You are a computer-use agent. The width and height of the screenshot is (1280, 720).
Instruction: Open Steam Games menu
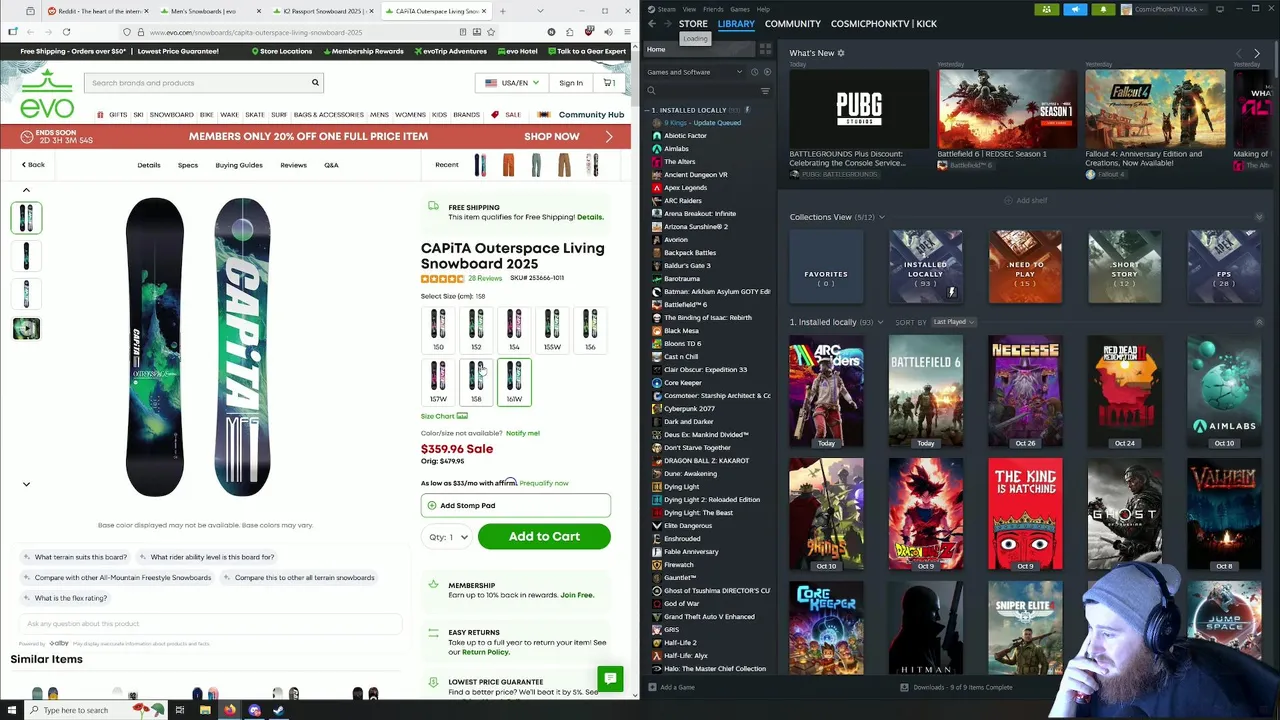(740, 9)
